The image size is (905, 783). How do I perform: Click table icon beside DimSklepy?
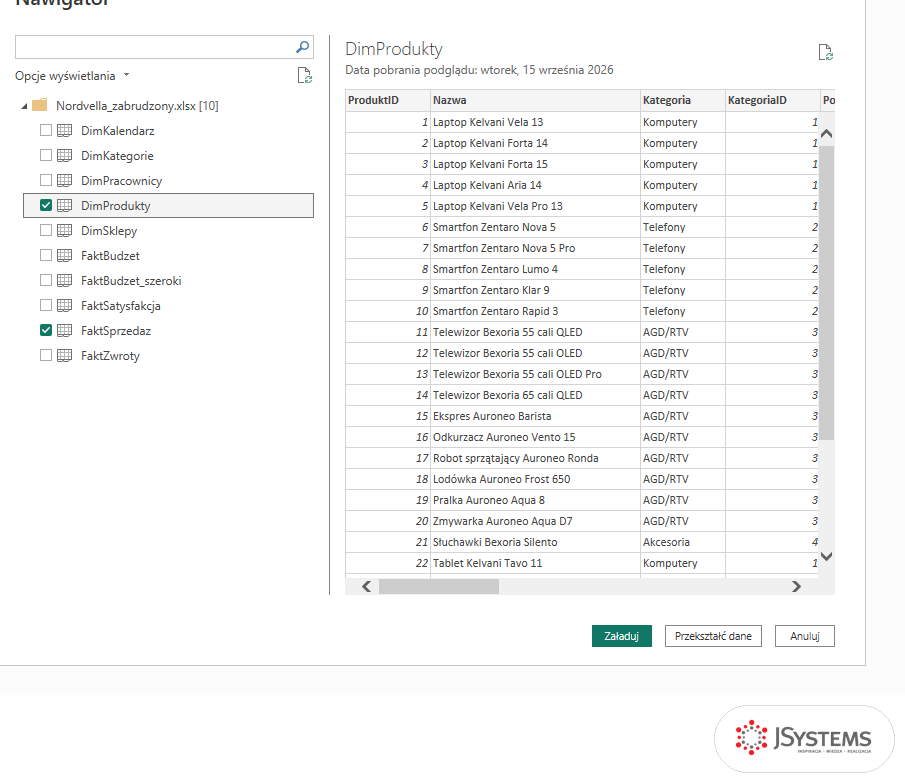point(65,230)
